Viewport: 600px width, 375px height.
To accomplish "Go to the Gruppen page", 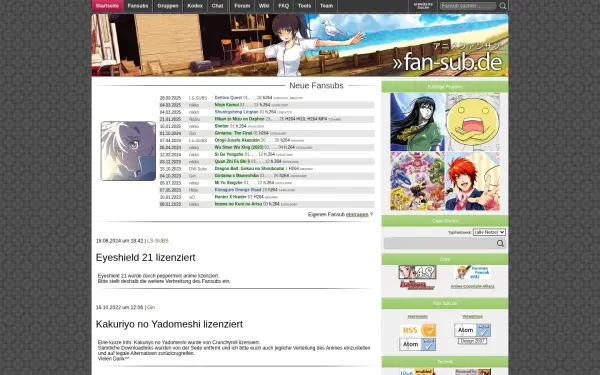I will (168, 6).
